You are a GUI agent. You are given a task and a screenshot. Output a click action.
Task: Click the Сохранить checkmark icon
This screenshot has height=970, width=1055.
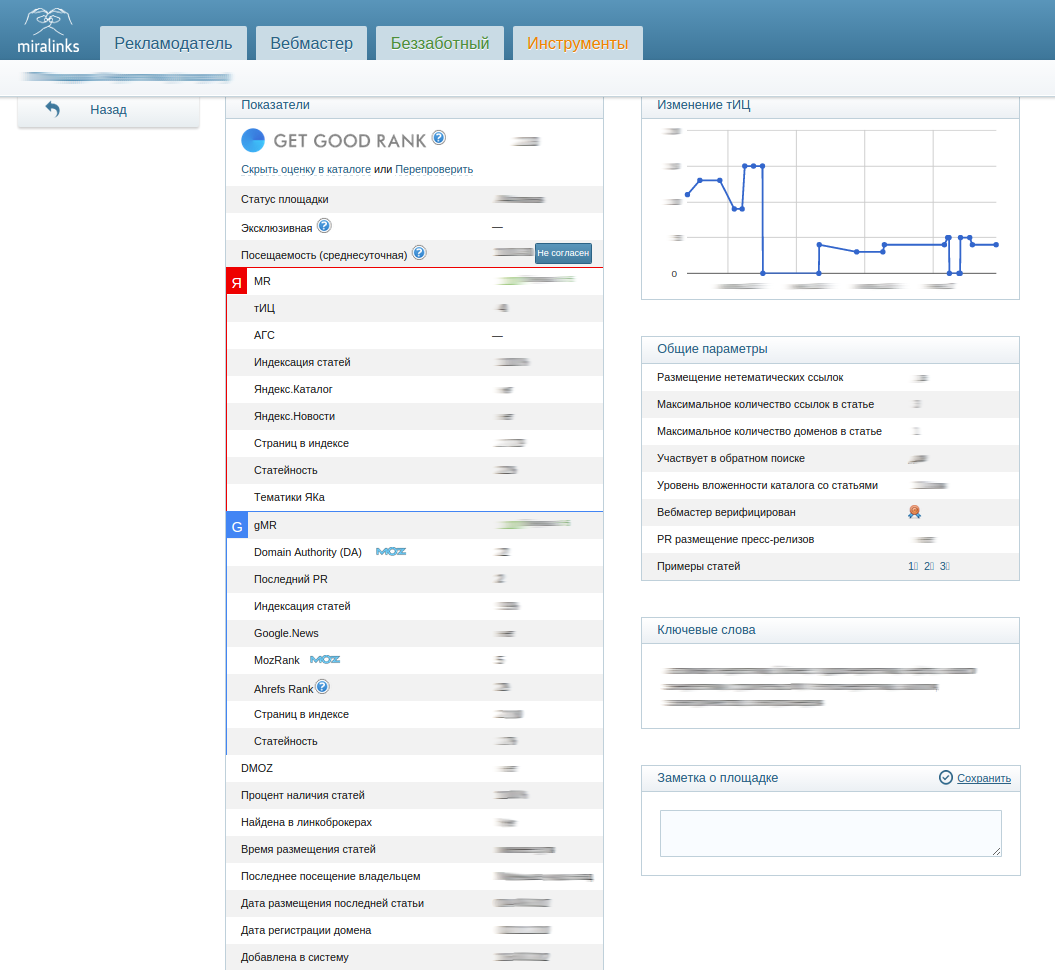[x=945, y=778]
